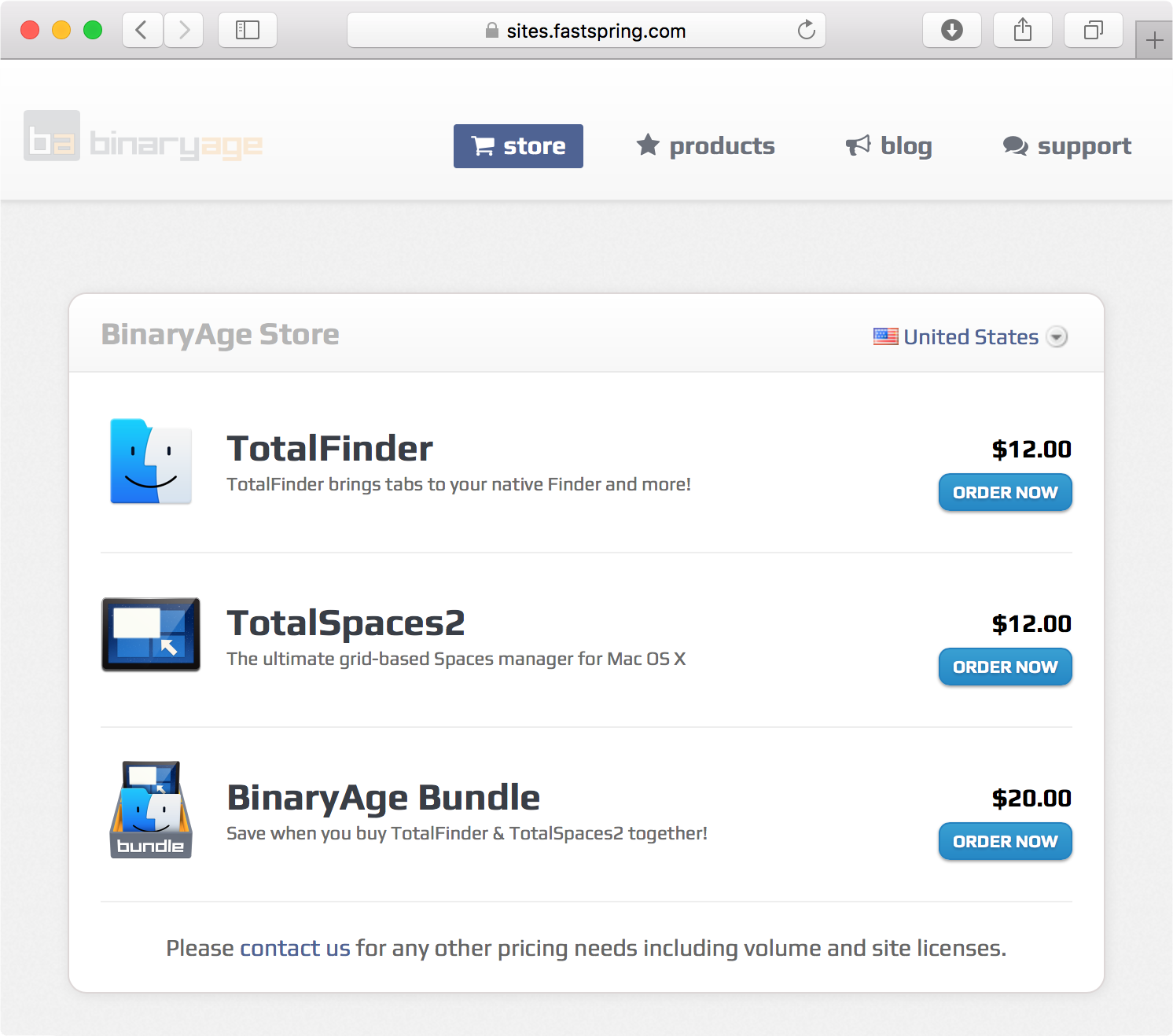Image resolution: width=1173 pixels, height=1036 pixels.
Task: Add a new tab with plus button
Action: coord(1154,40)
